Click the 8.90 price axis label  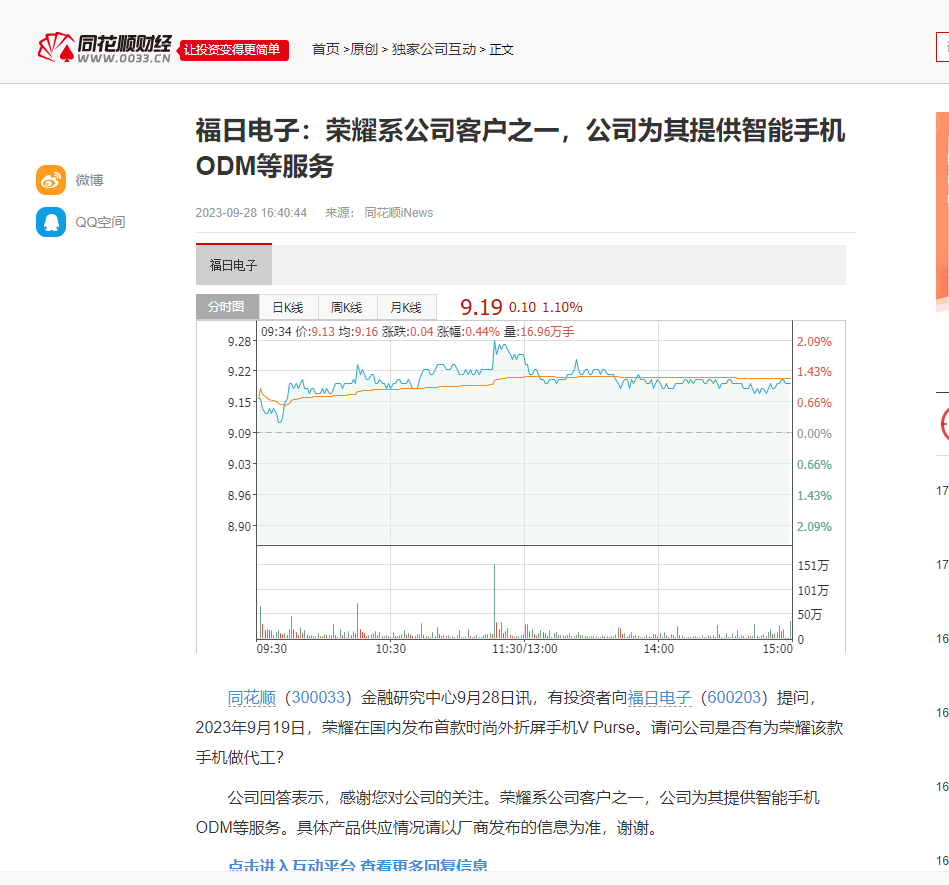pos(239,527)
